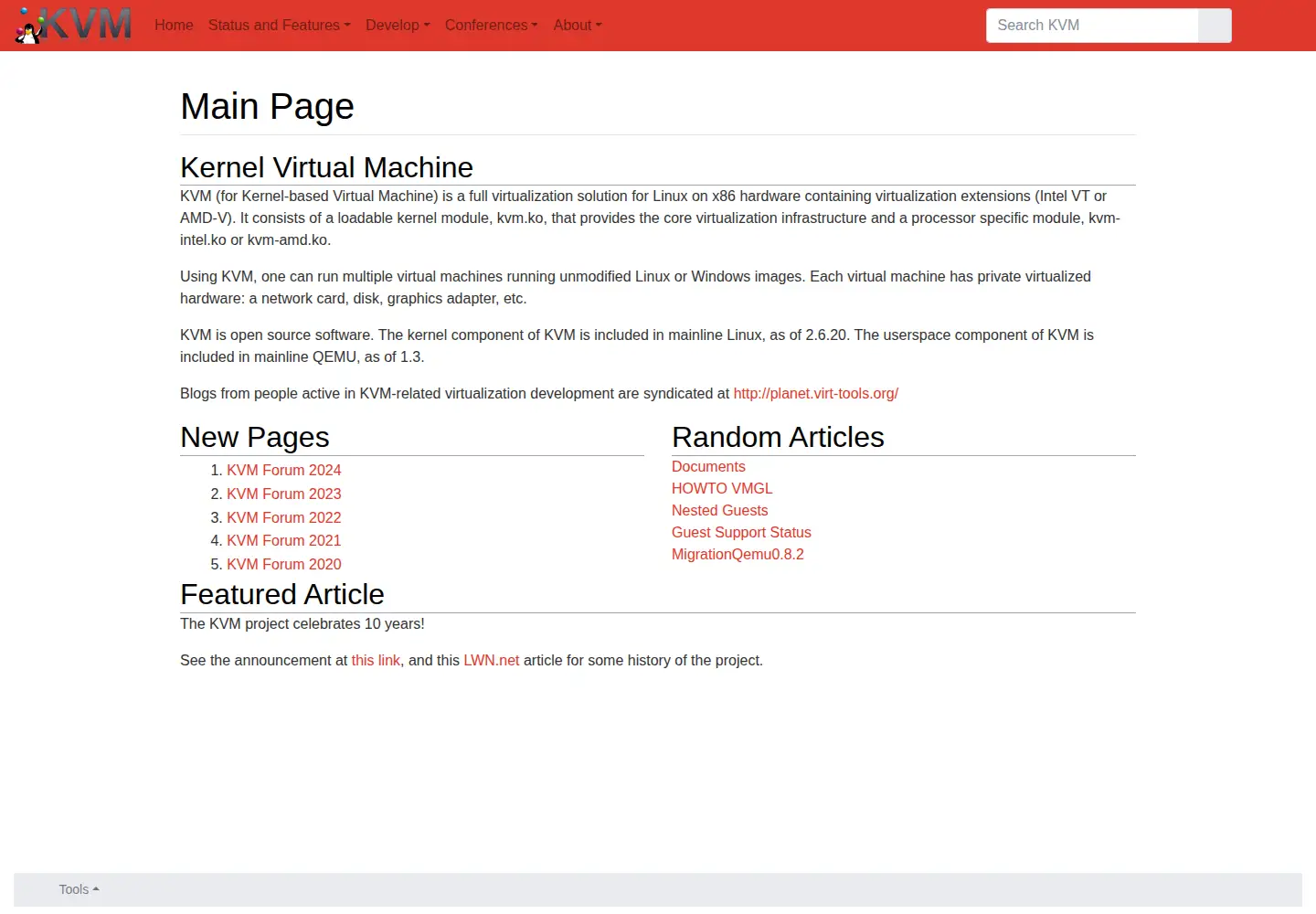
Task: Click the search submit button
Action: tap(1215, 26)
